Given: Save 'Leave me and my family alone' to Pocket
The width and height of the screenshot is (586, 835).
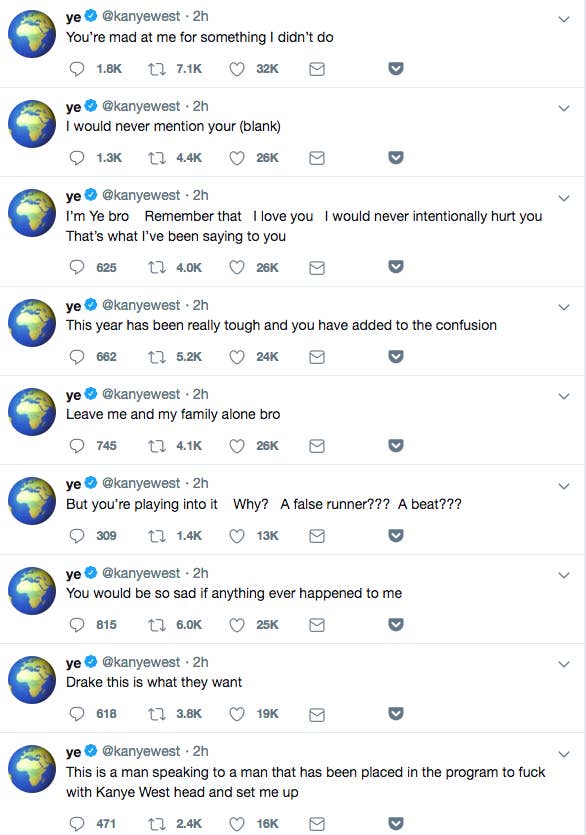Looking at the screenshot, I should [x=396, y=445].
